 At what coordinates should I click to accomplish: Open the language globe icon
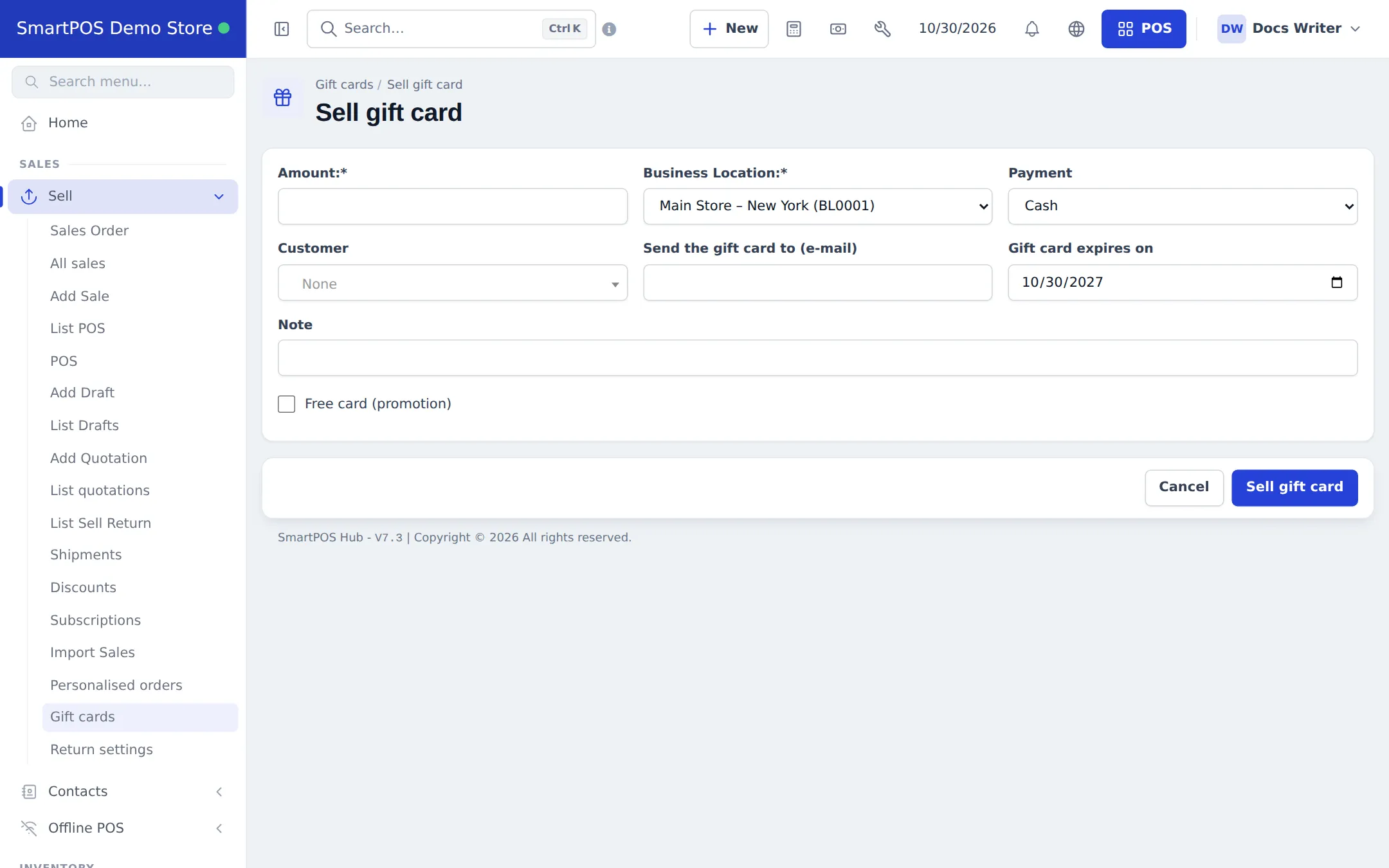(1076, 29)
